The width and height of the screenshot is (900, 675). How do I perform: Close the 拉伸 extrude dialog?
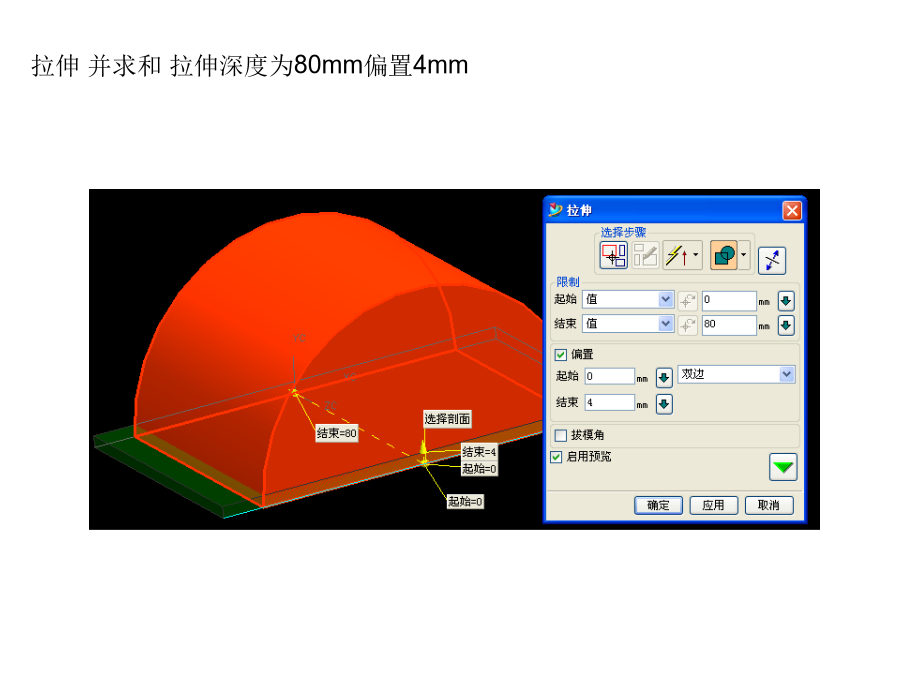pos(792,211)
